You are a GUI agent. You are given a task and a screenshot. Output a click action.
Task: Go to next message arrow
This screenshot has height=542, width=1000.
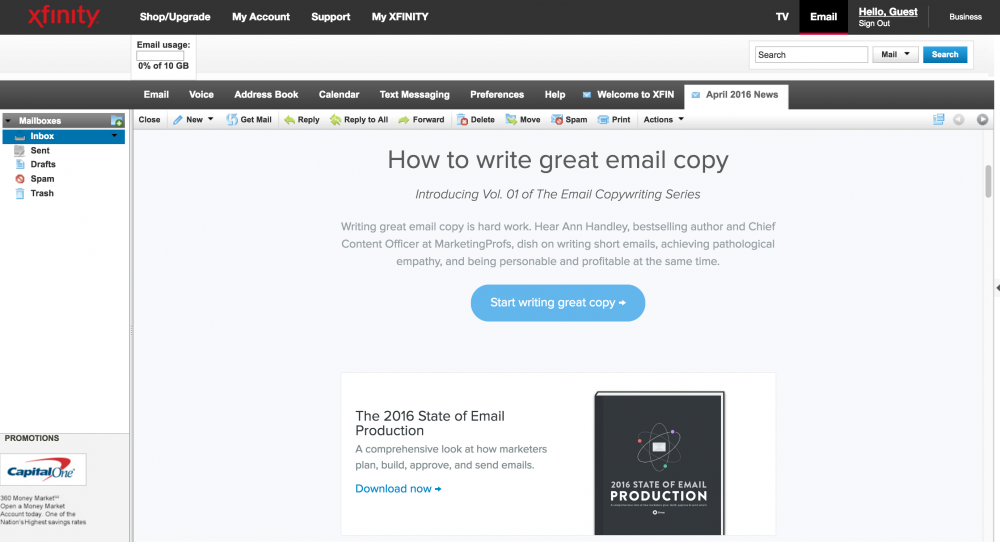click(982, 119)
